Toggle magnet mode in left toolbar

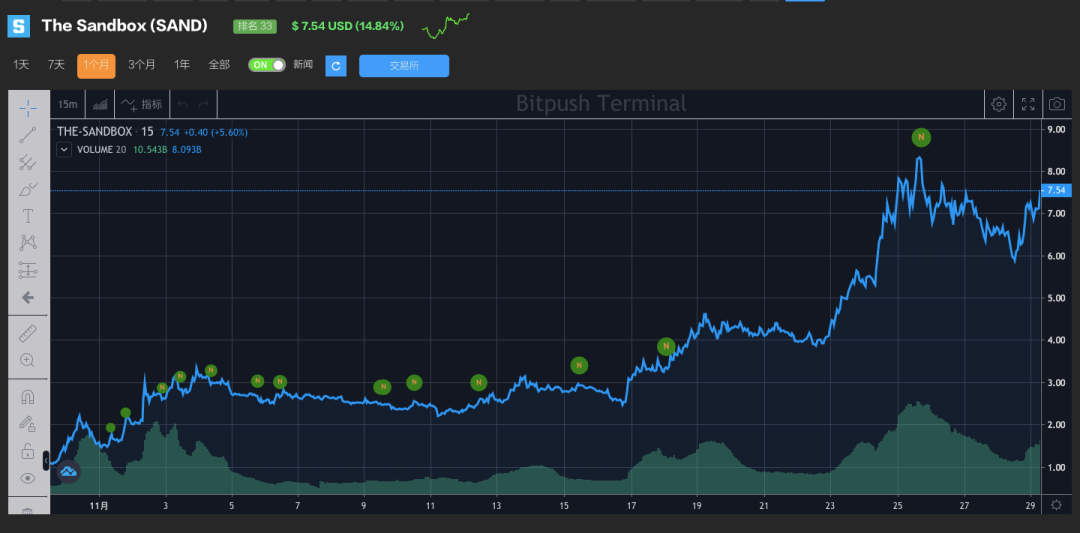28,397
